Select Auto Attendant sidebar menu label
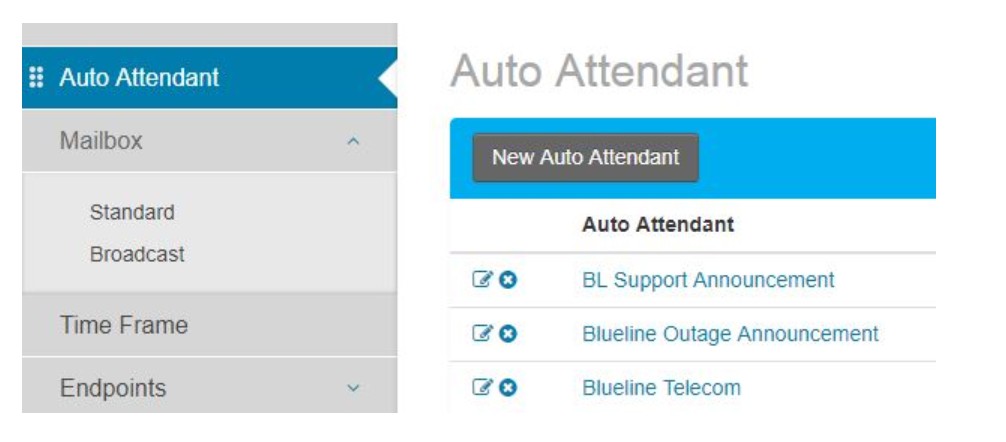 point(139,78)
